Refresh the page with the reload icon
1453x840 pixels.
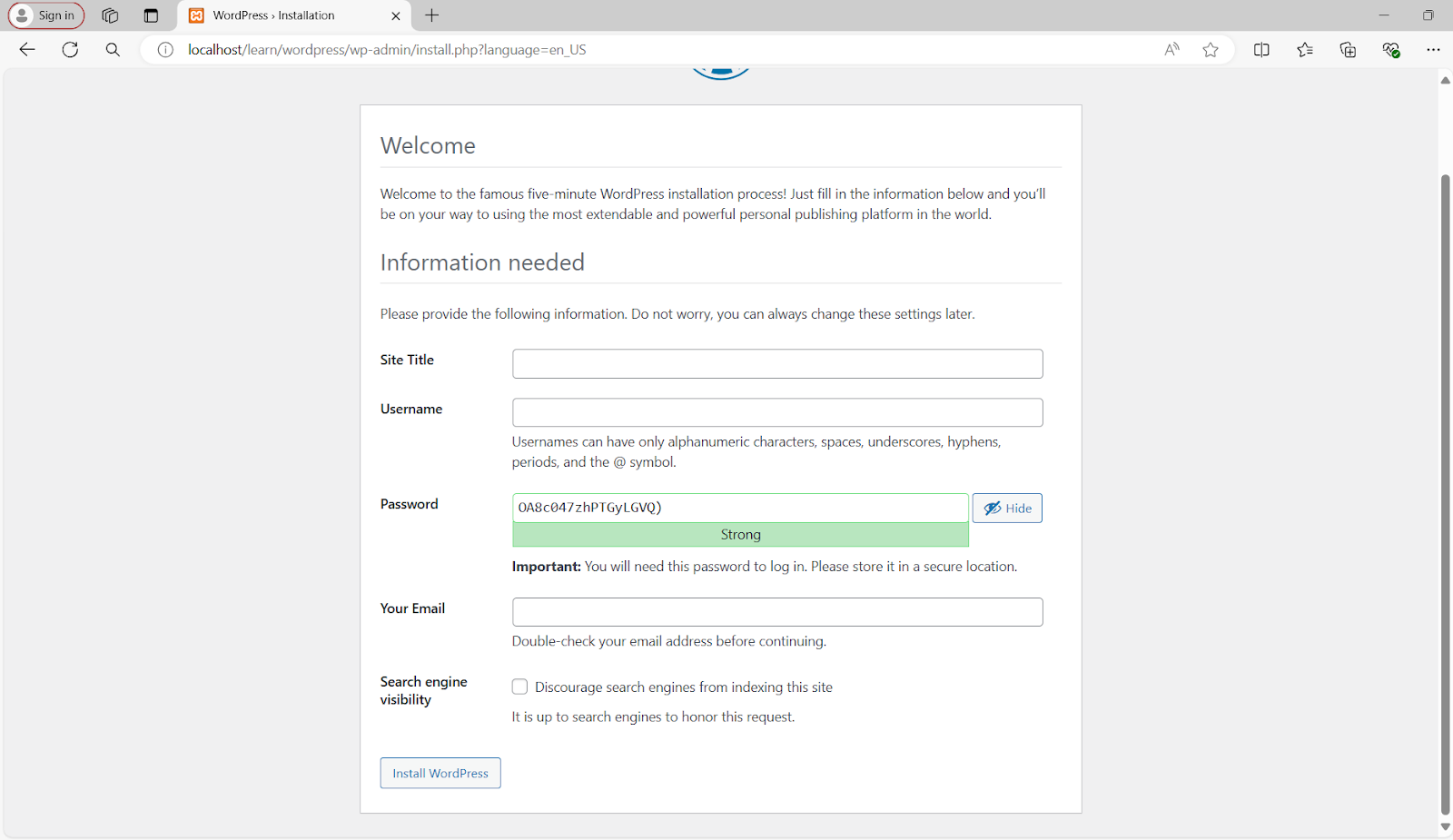[x=70, y=50]
